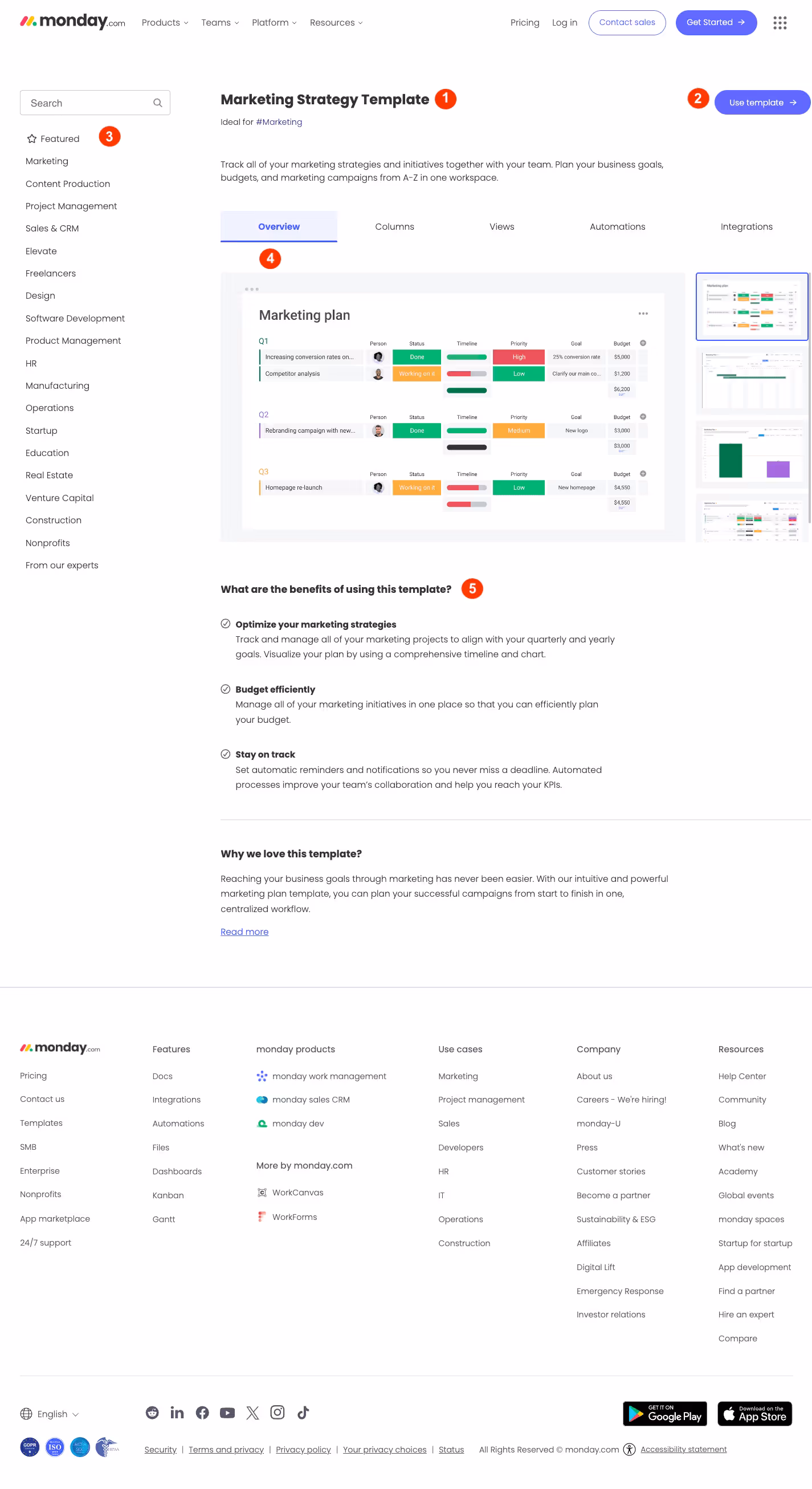Screen dimensions: 812x1489
Task: Click the monday.com logo in header
Action: (x=73, y=22)
